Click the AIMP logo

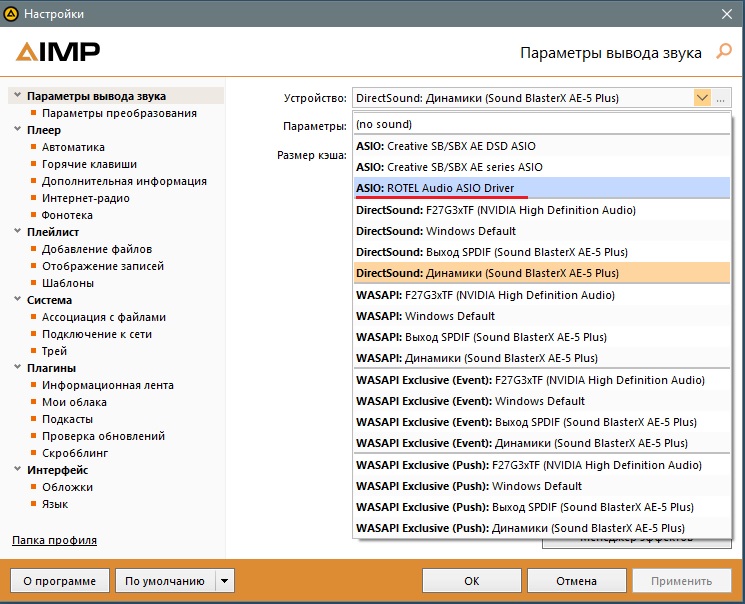point(57,52)
